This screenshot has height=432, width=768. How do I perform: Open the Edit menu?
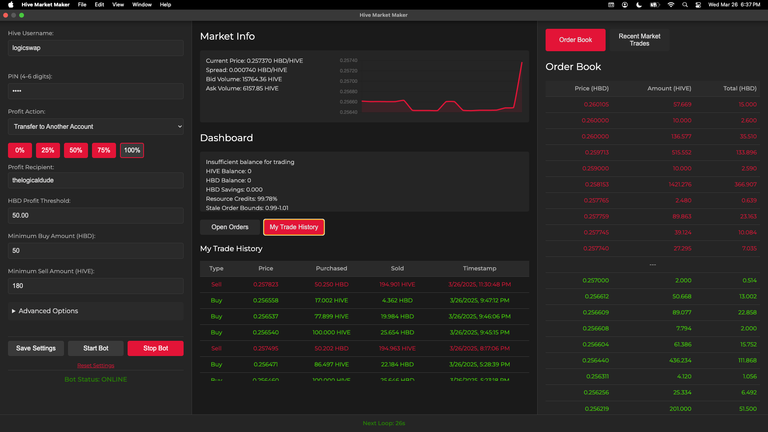click(x=99, y=4)
